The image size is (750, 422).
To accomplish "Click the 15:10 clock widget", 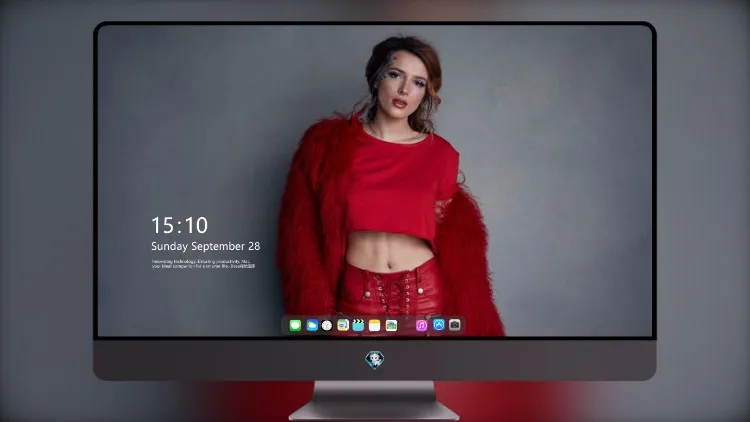I will coord(179,225).
